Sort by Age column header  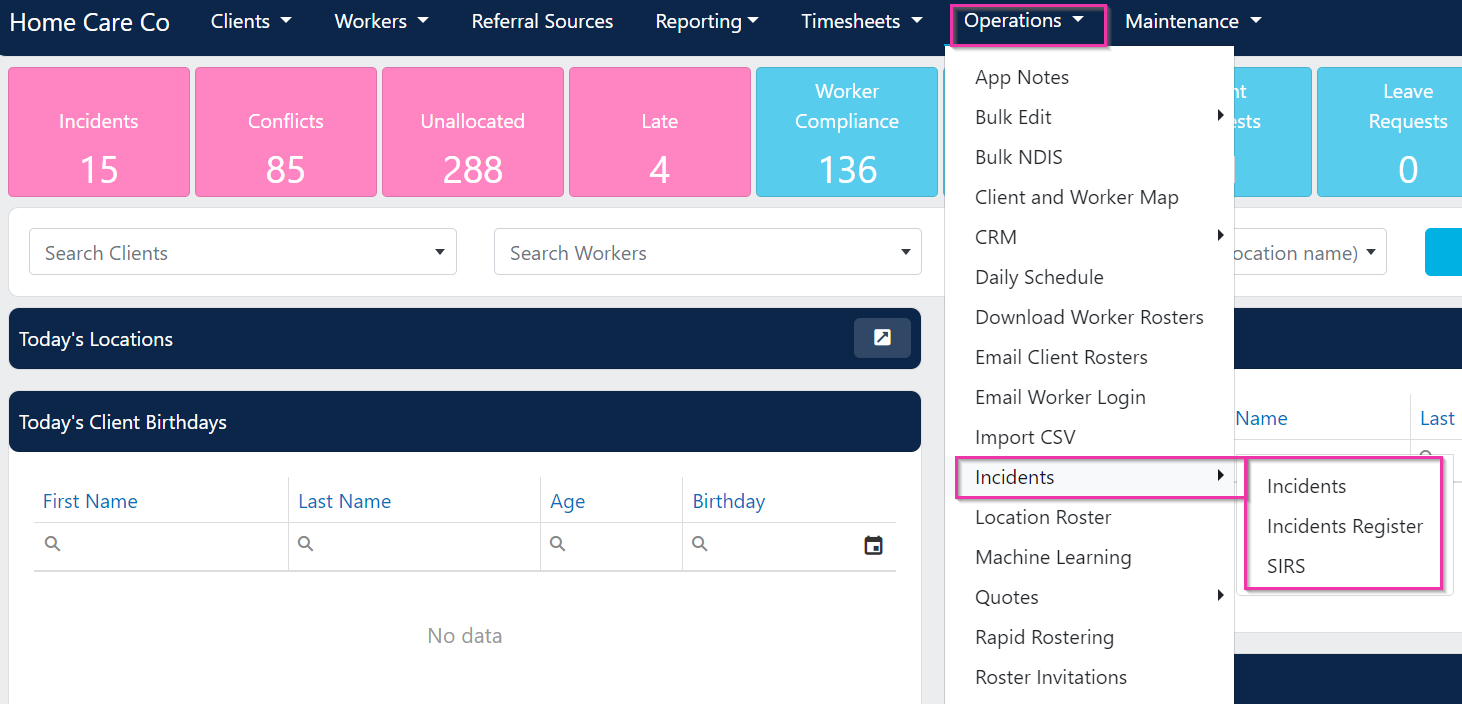567,501
